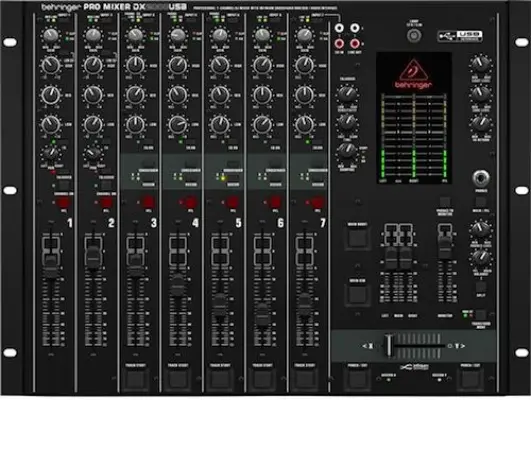Turn the gain knob on channel 4
The image size is (531, 450).
click(178, 35)
